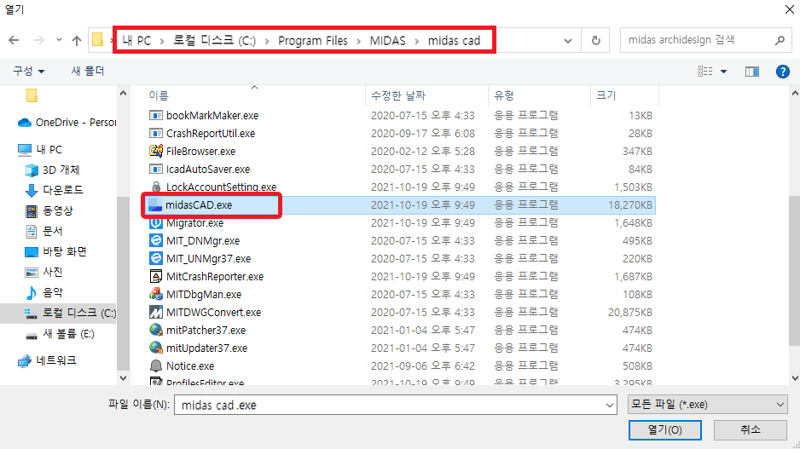
Task: Select 네트워크 in navigation pane
Action: pyautogui.click(x=47, y=361)
